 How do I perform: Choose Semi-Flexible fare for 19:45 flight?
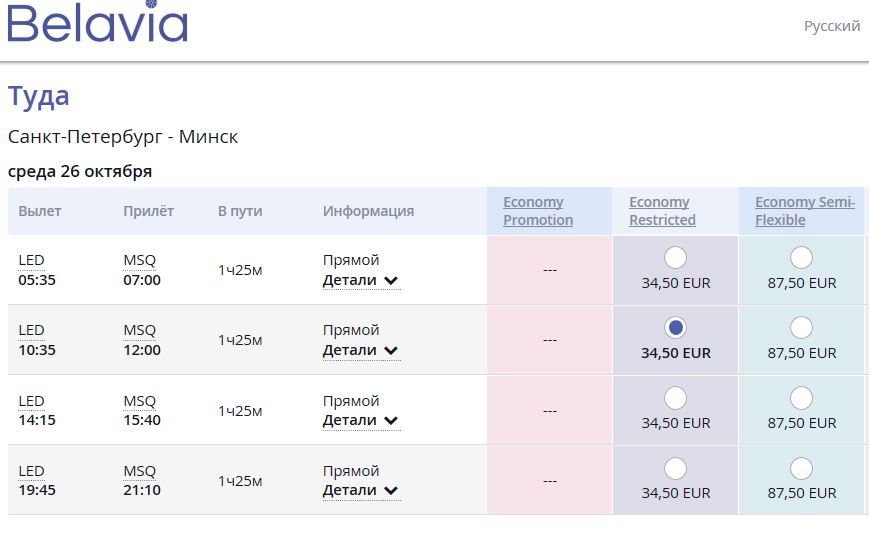(801, 468)
